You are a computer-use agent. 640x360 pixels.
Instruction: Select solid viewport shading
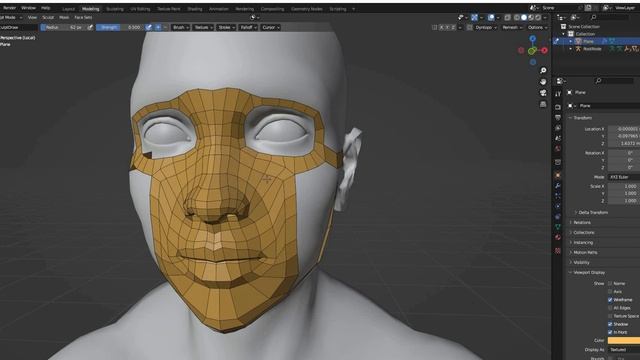point(524,18)
